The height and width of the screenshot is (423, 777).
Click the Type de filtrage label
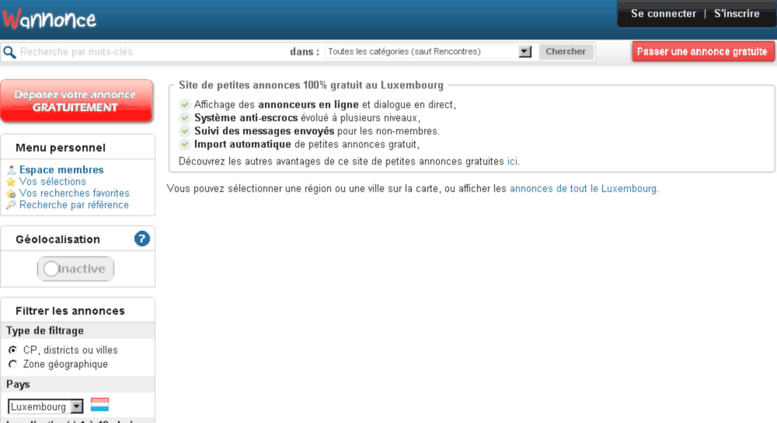45,331
